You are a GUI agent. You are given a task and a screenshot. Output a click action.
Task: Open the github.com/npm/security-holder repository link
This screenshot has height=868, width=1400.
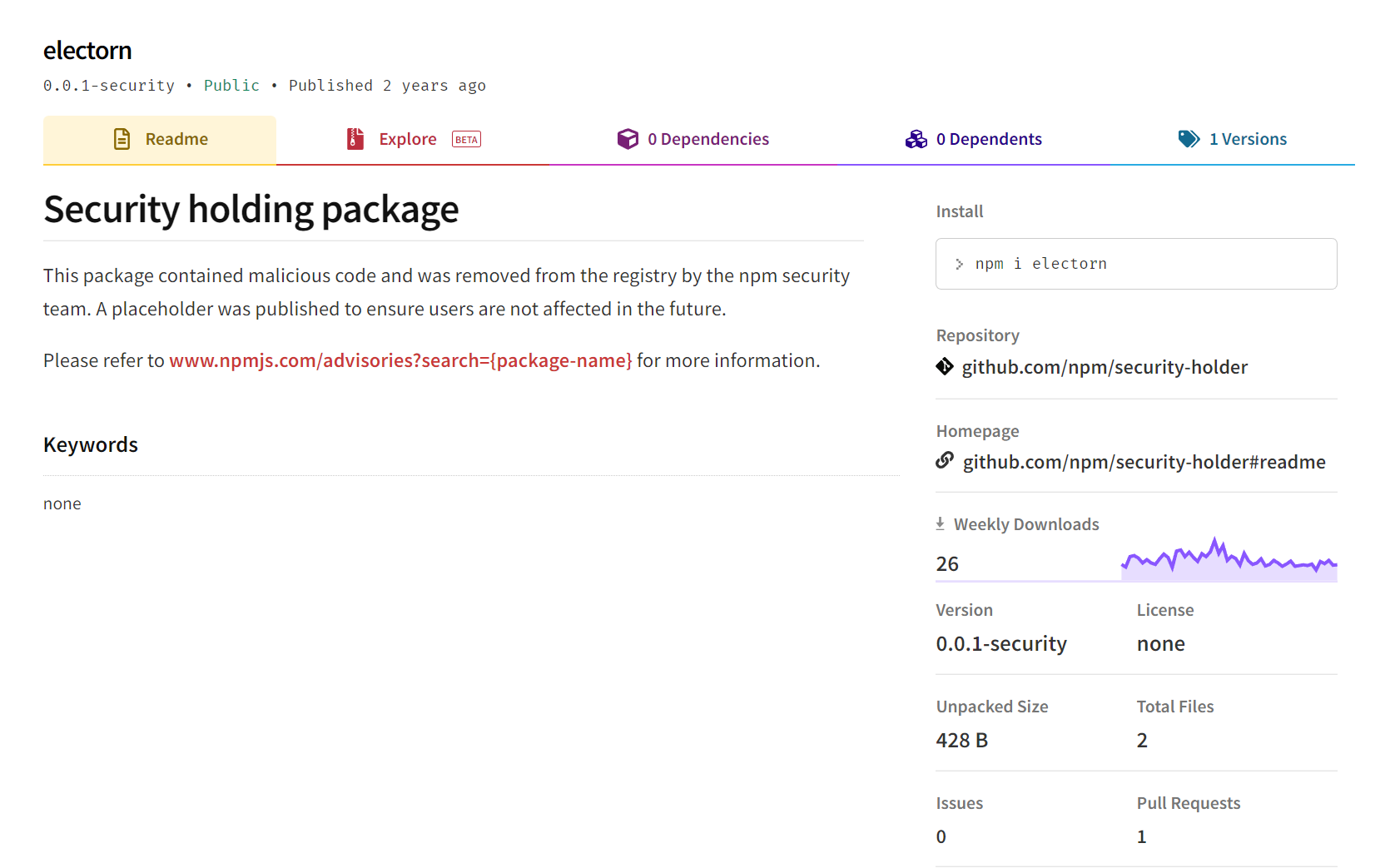(1105, 367)
